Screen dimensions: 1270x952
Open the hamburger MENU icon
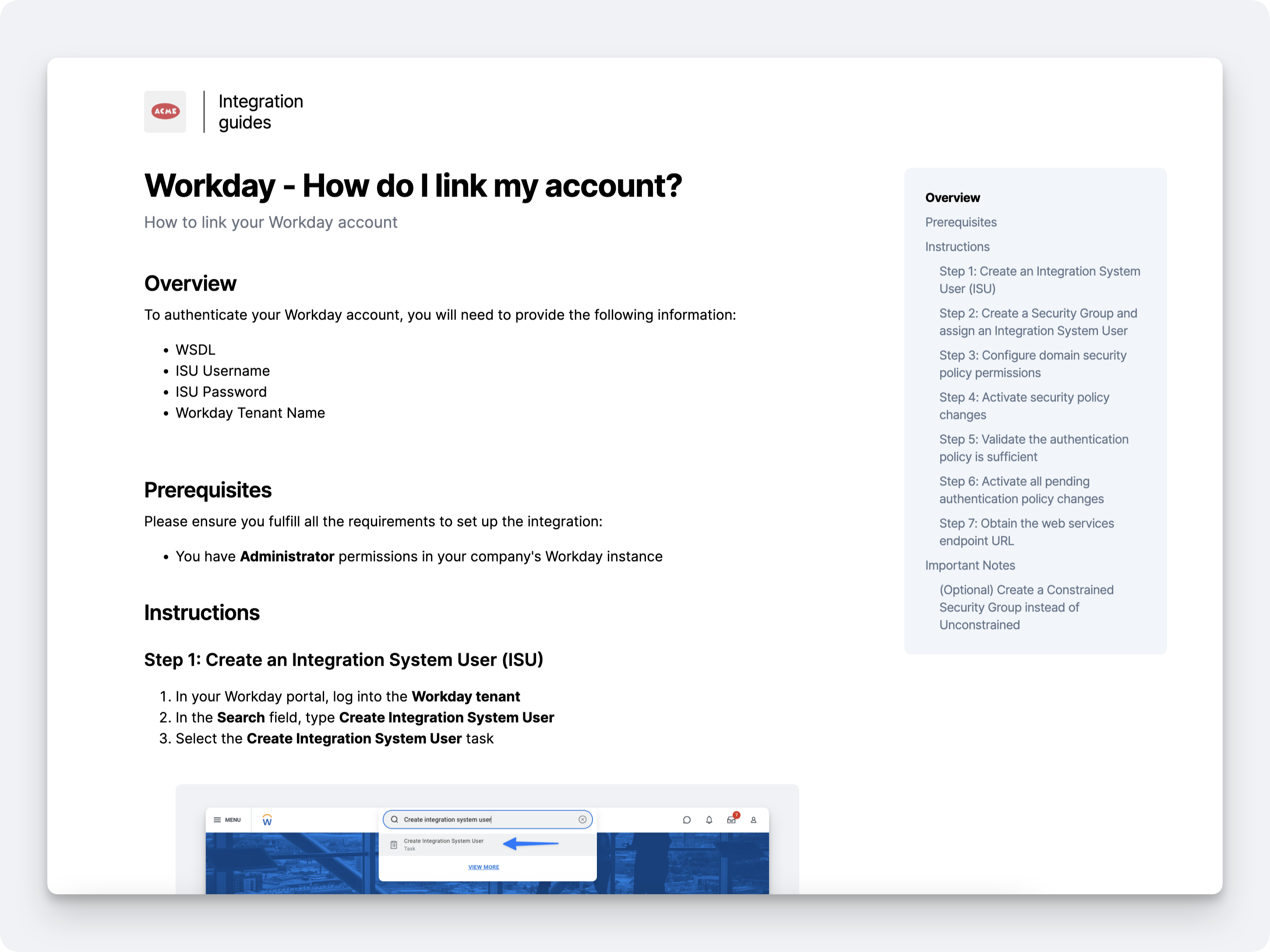click(x=217, y=820)
